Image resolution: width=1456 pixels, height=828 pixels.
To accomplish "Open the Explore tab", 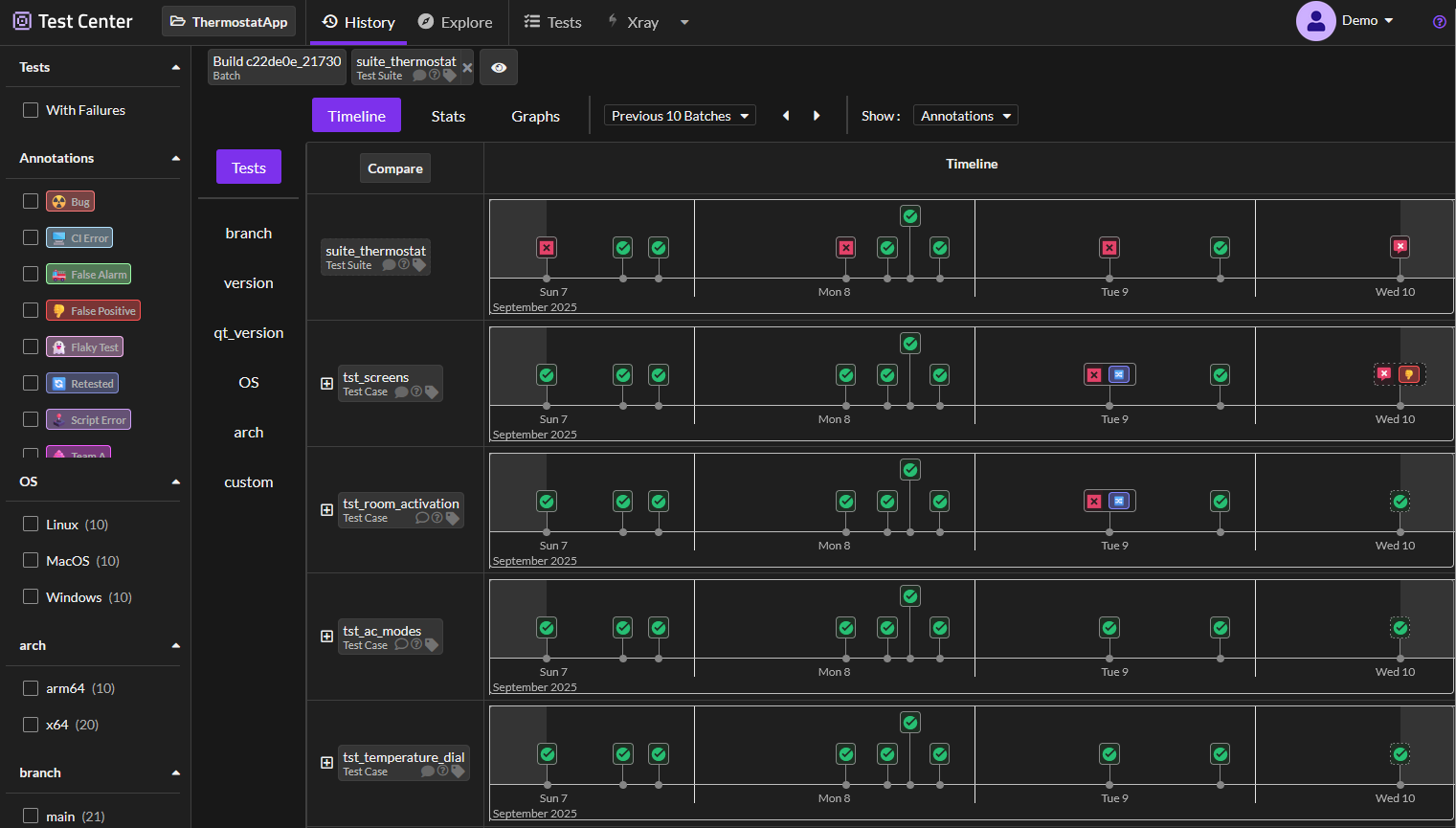I will (456, 22).
